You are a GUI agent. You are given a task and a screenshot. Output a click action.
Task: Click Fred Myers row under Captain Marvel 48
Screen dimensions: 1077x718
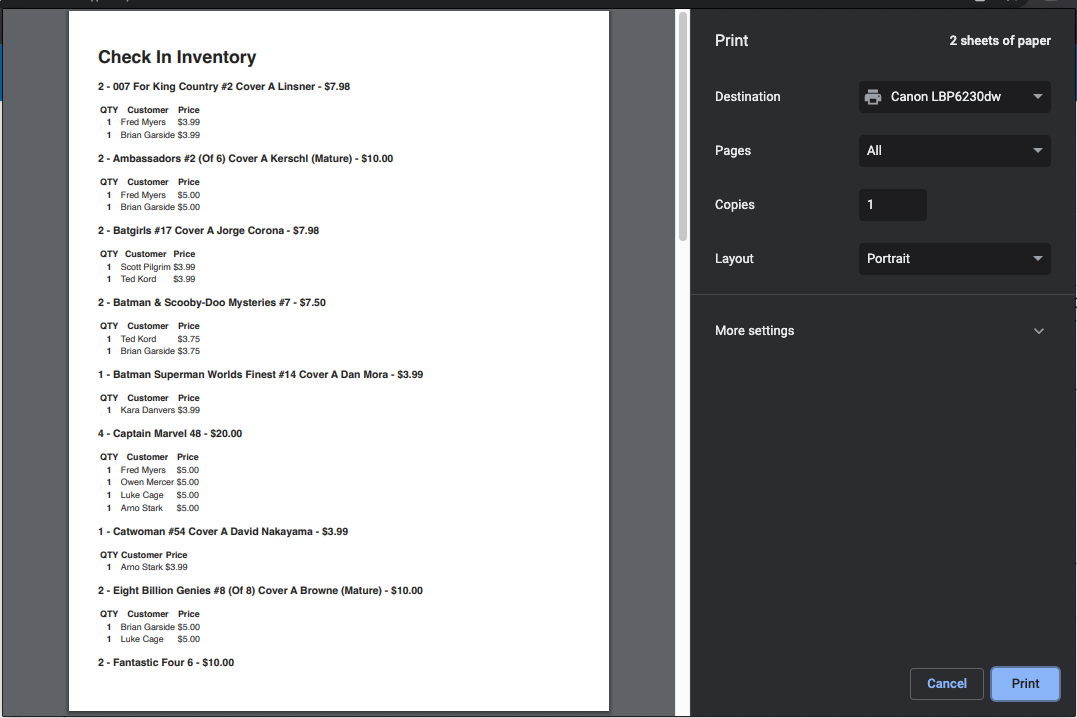150,470
